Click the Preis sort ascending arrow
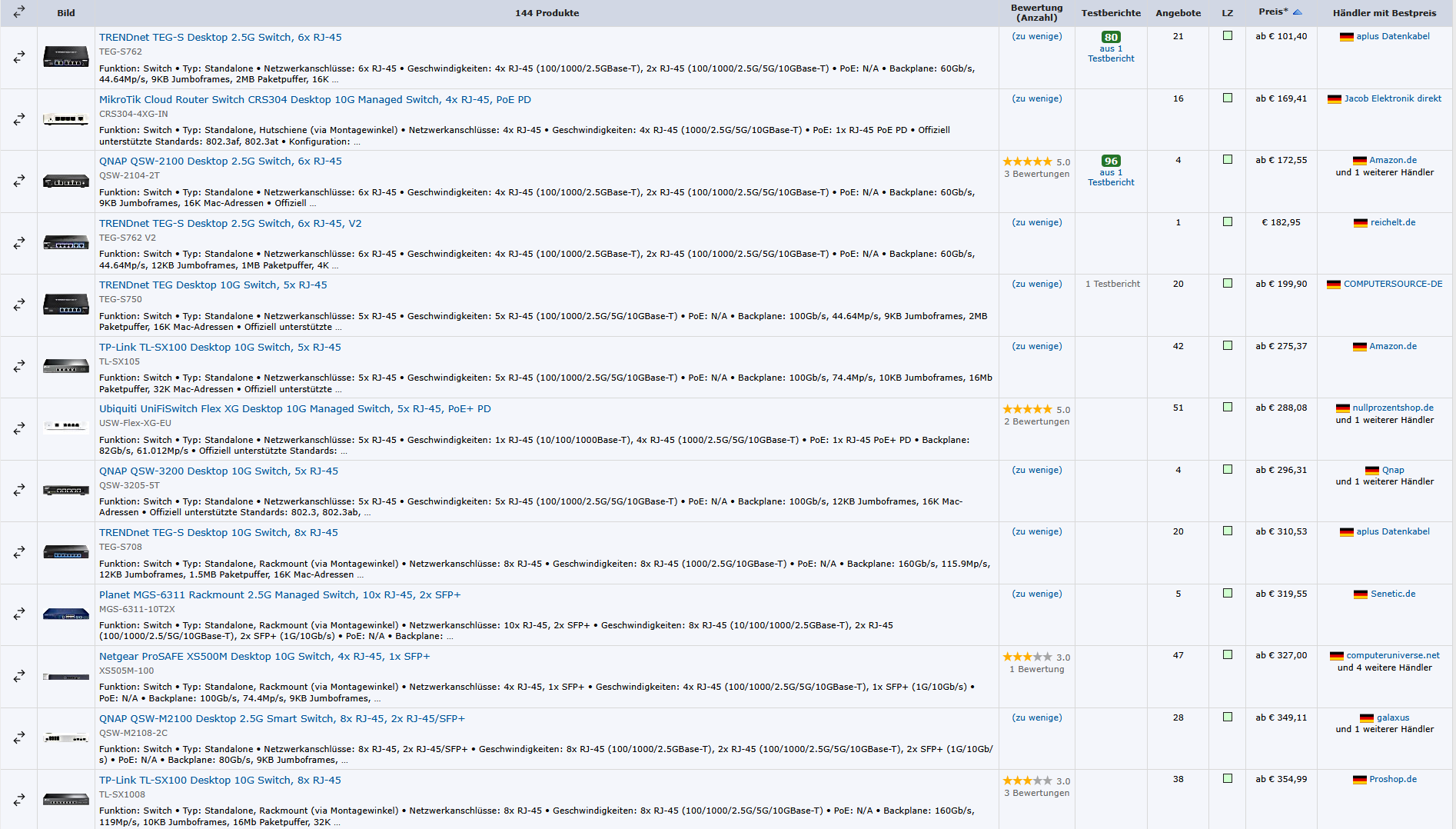 1298,12
